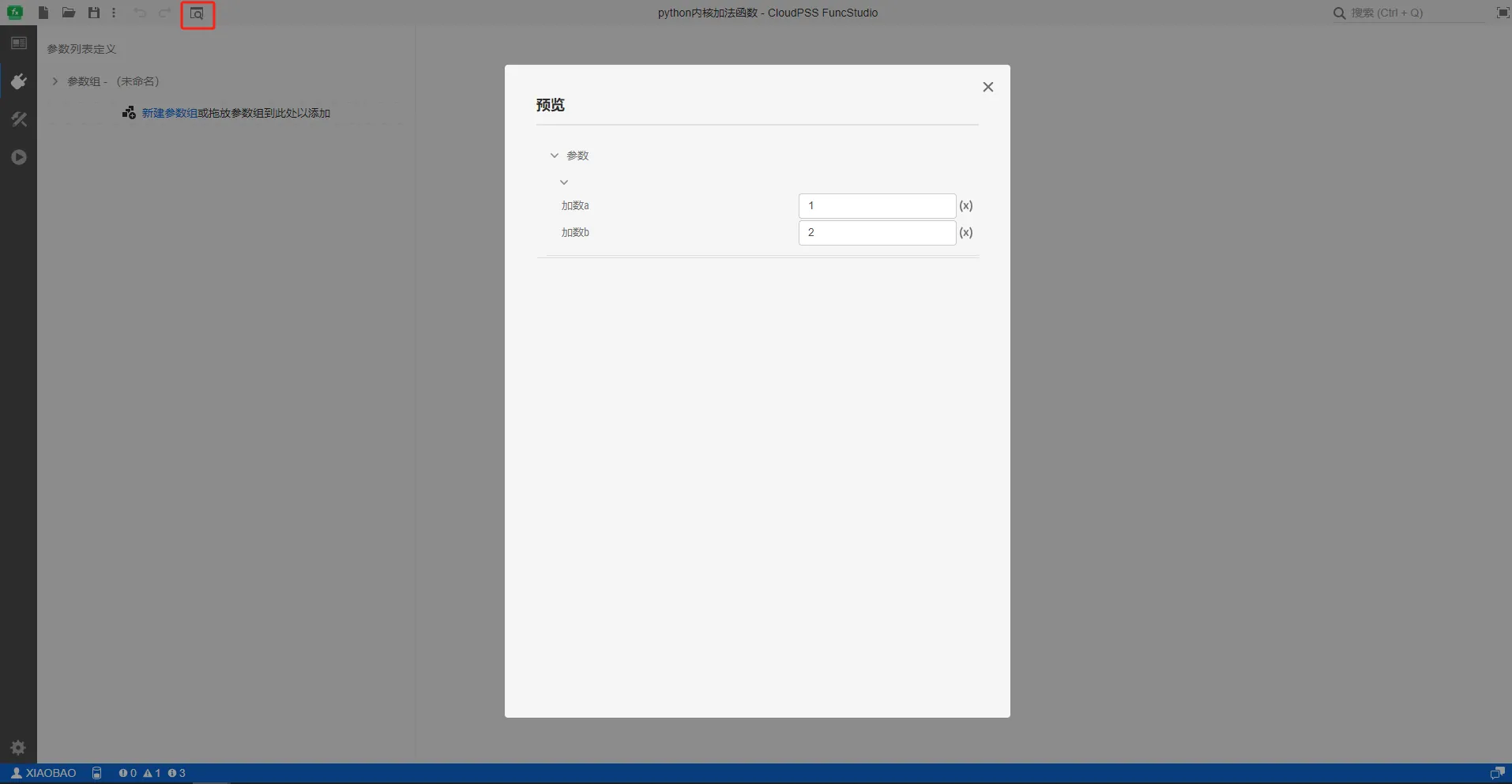Toggle fullscreen icon at top right
The height and width of the screenshot is (784, 1512).
(1503, 13)
